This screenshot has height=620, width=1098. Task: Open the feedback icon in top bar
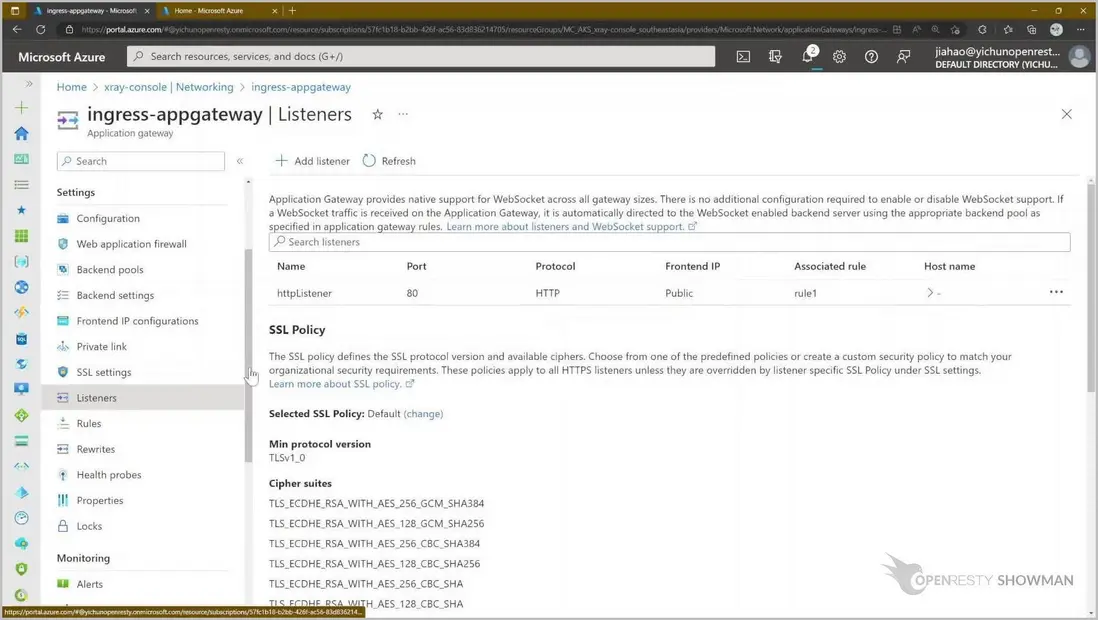(x=903, y=57)
